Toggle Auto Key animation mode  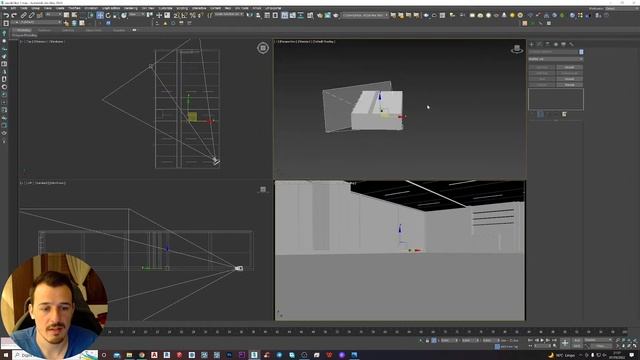point(577,340)
